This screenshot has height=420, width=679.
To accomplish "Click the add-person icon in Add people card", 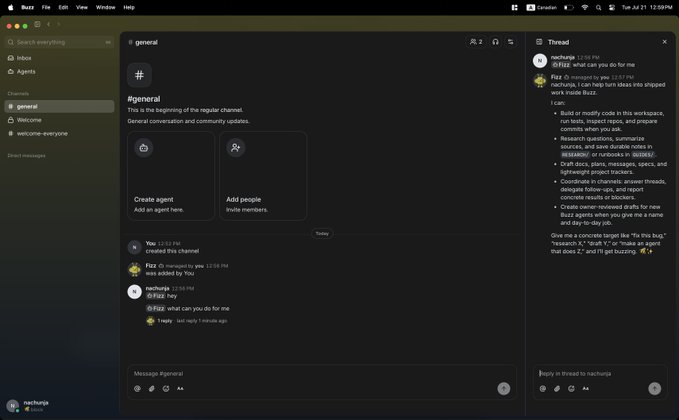I will tap(236, 148).
